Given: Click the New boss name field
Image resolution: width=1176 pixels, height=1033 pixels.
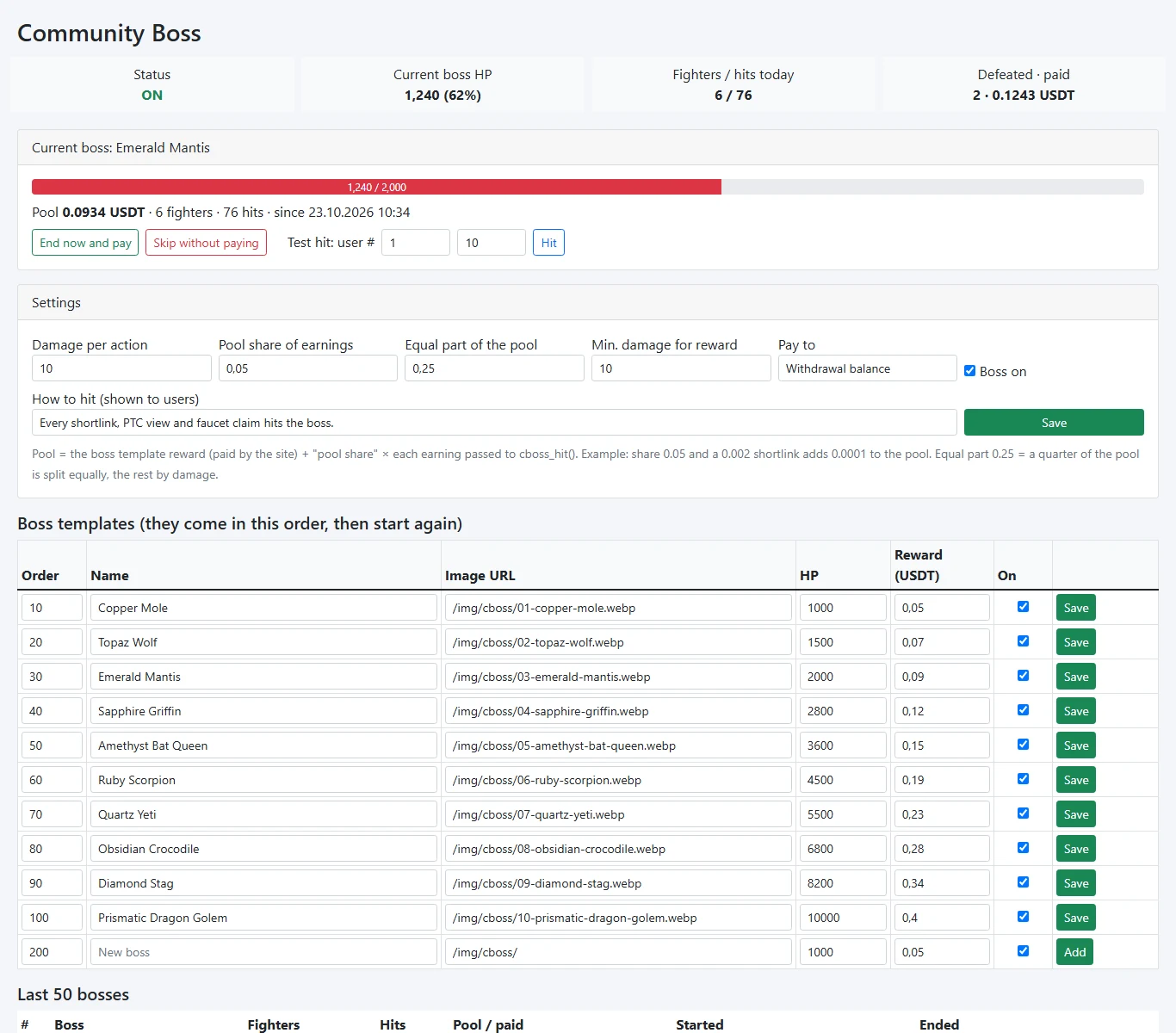Looking at the screenshot, I should [263, 952].
